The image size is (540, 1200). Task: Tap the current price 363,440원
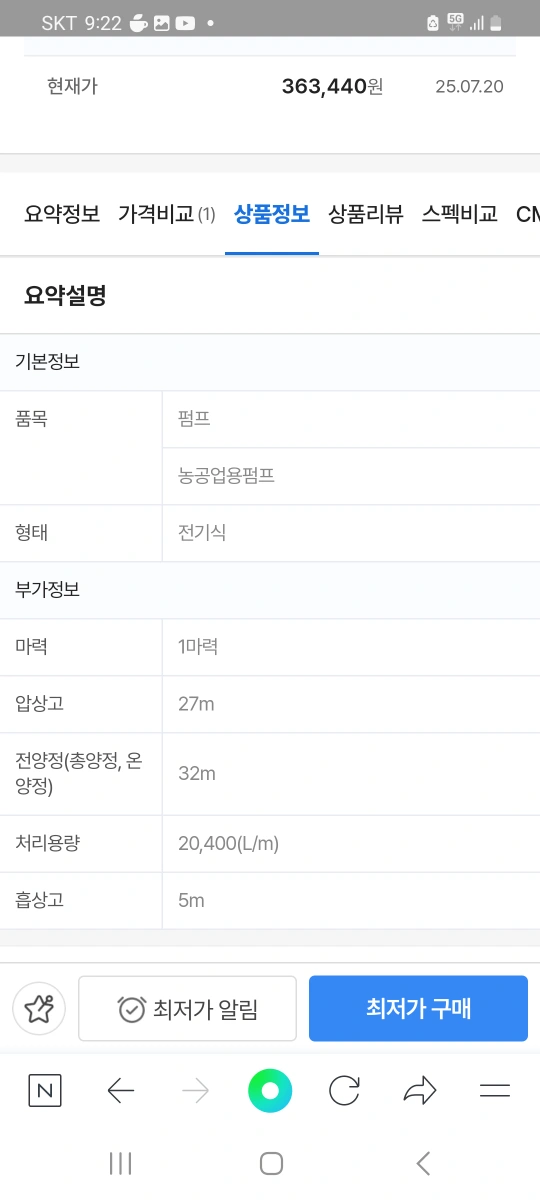point(332,86)
